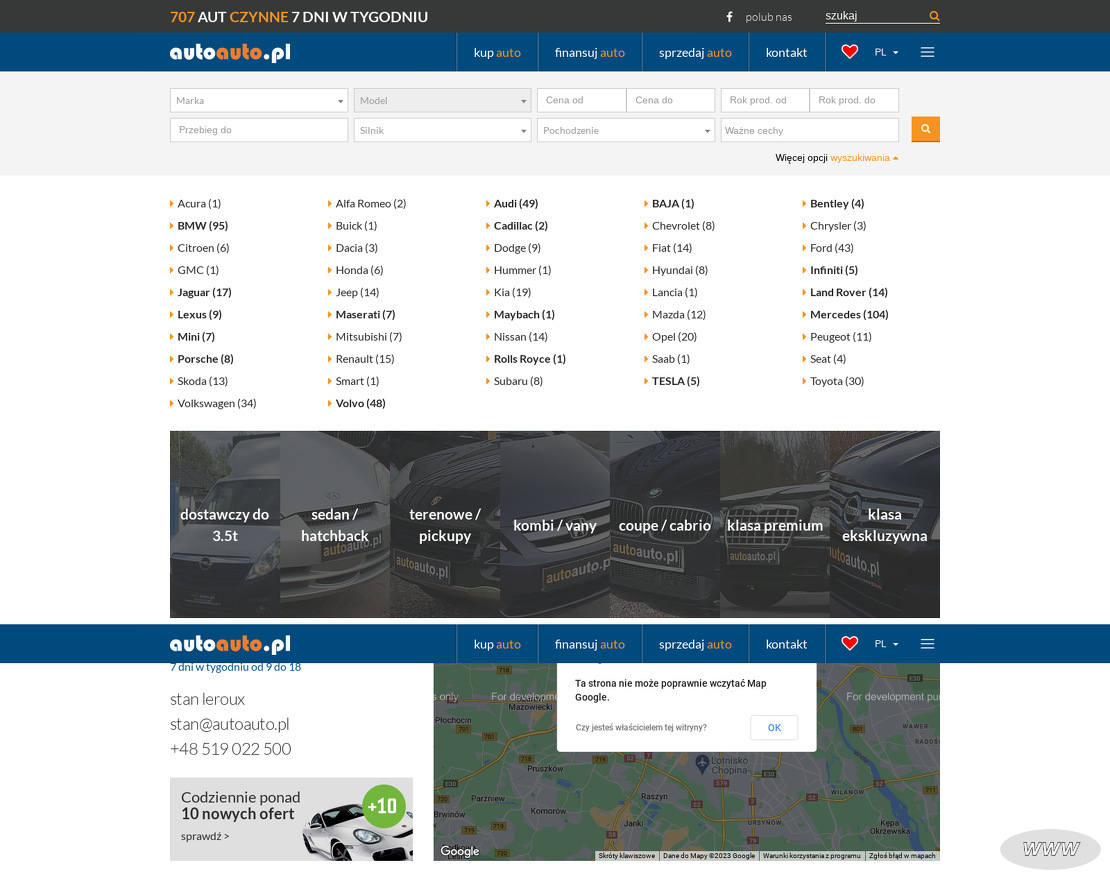This screenshot has height=879, width=1110.
Task: Click the red heart favorites icon in top navigation
Action: click(x=849, y=52)
